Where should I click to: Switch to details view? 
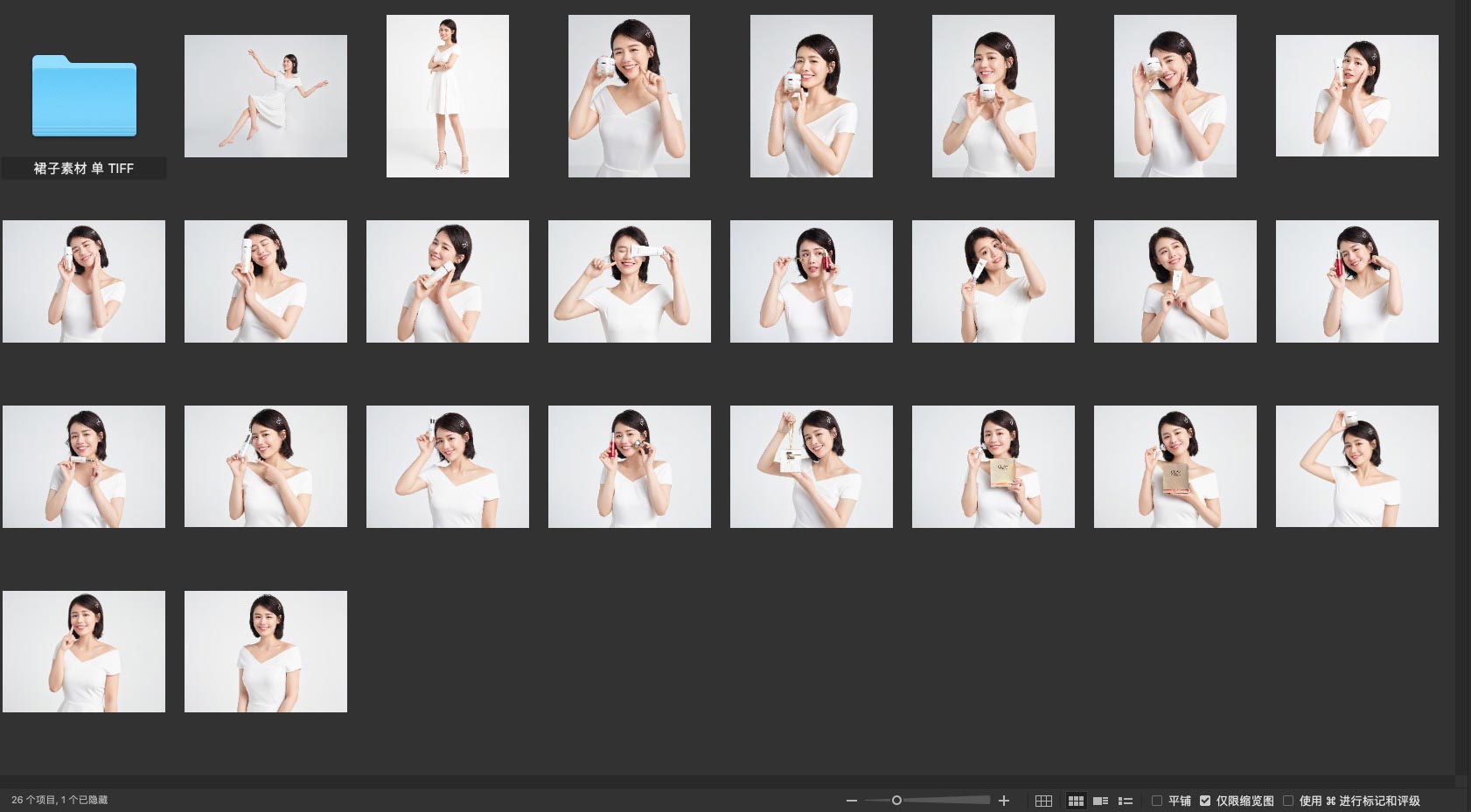pos(1101,801)
